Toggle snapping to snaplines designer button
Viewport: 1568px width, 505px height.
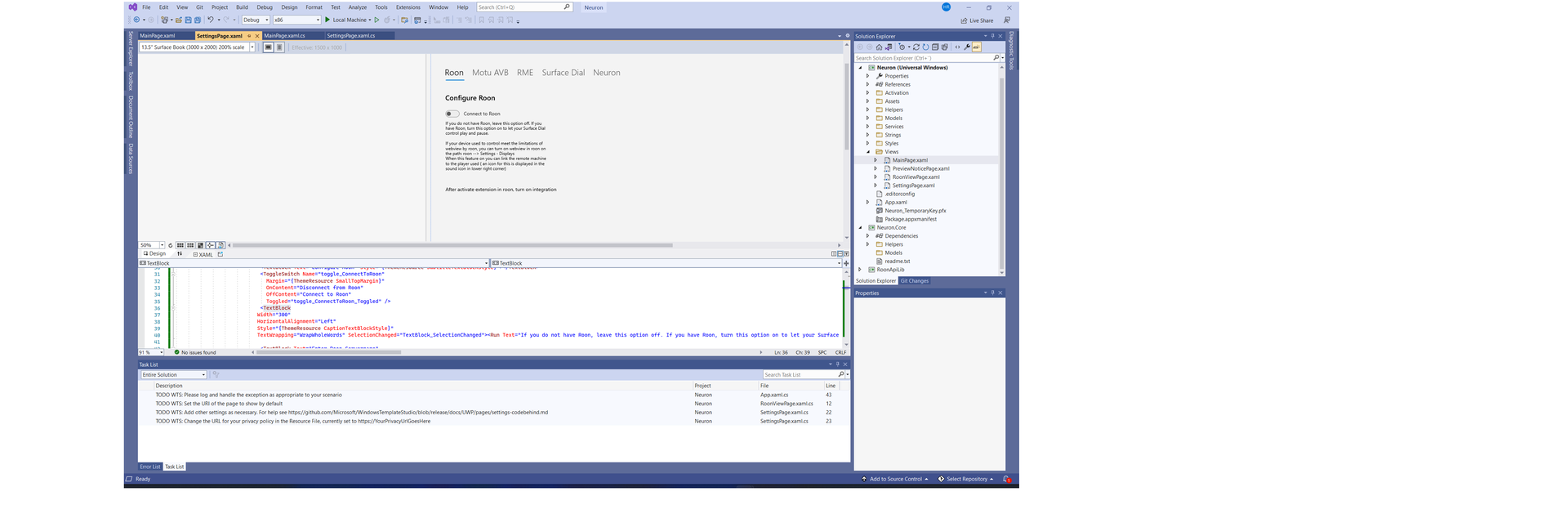211,245
